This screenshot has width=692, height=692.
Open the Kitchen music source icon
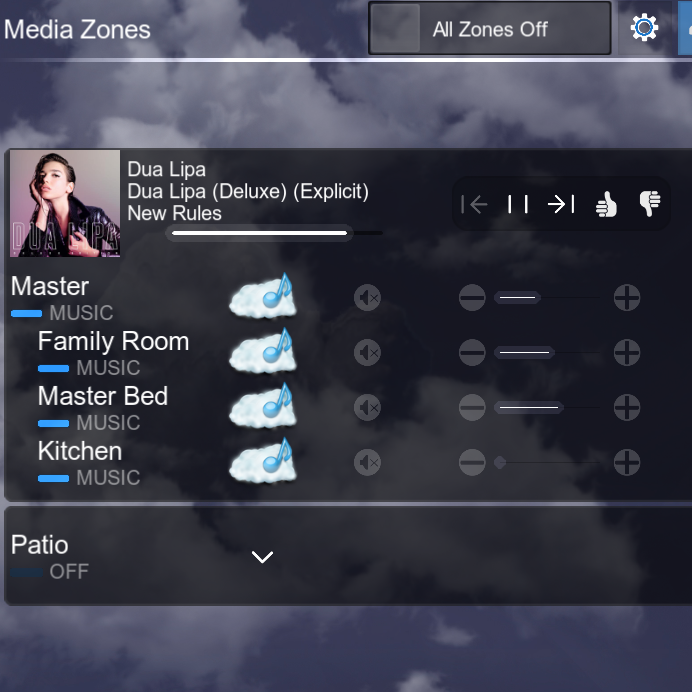click(x=263, y=460)
